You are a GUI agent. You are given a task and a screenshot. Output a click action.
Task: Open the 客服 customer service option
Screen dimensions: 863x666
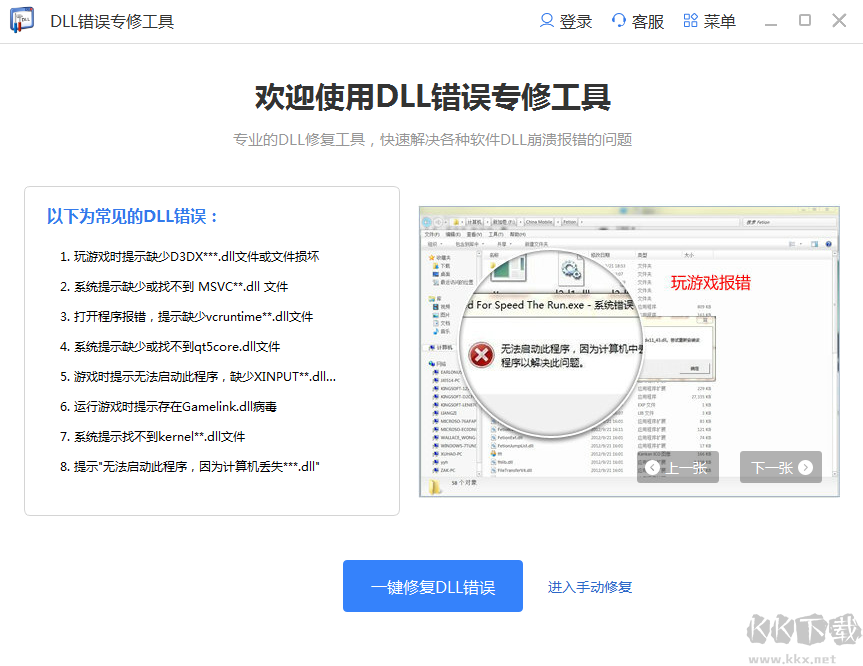coord(646,20)
